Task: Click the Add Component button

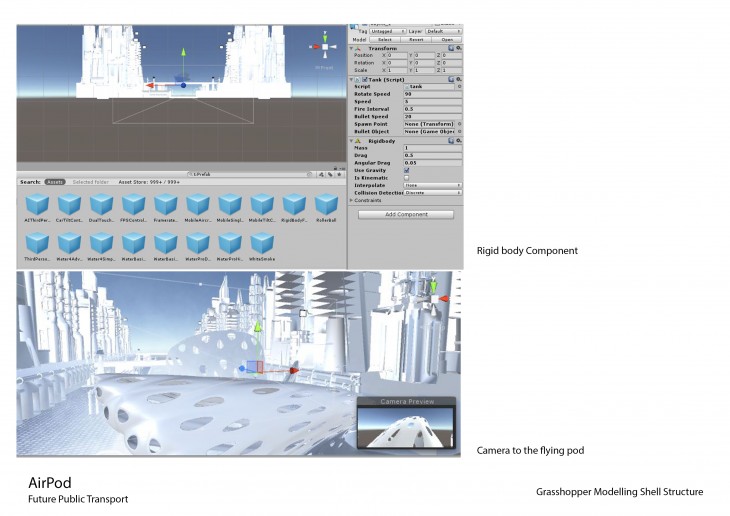Action: point(405,214)
